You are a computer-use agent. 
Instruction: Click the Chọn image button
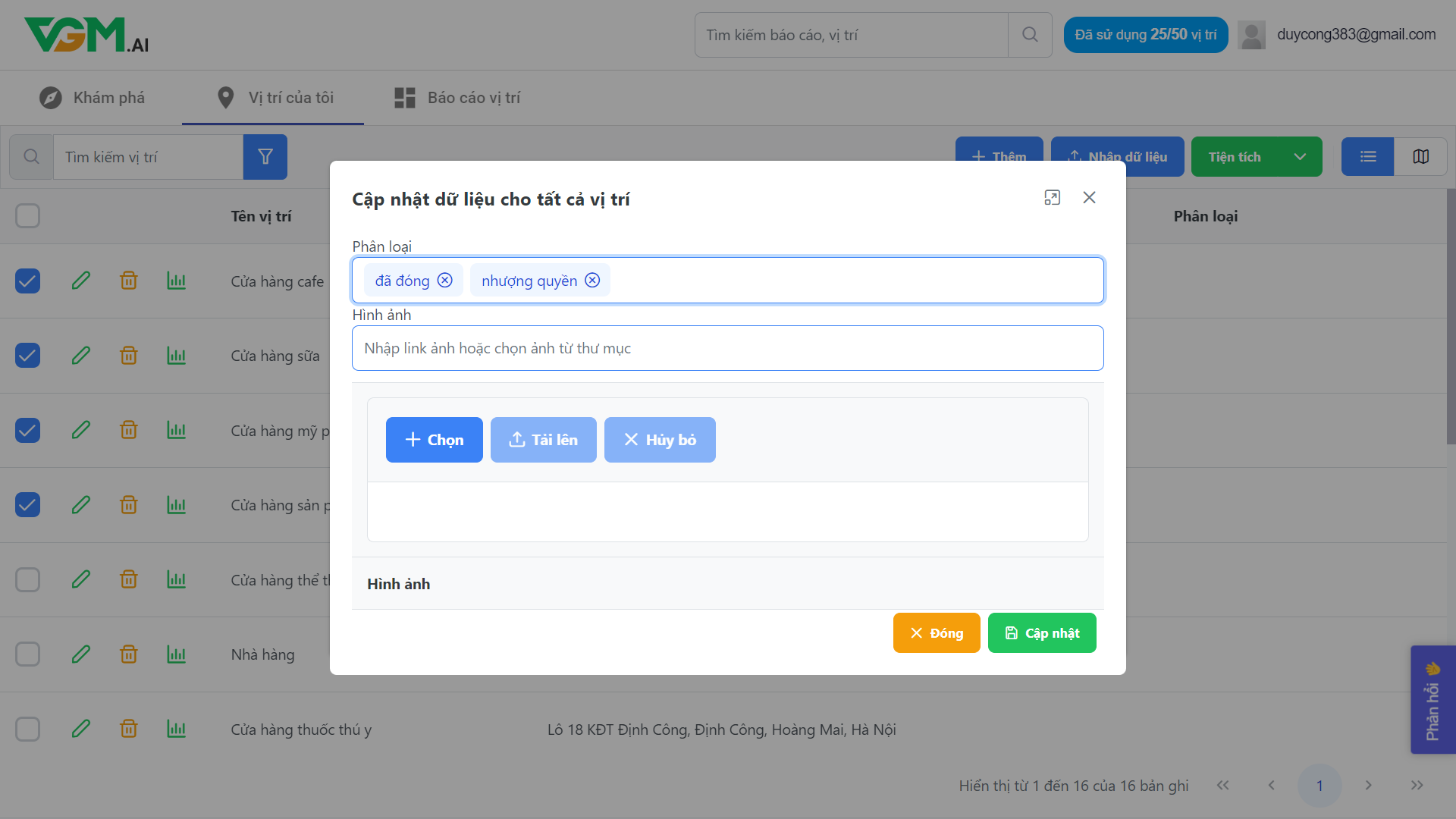[x=434, y=440]
